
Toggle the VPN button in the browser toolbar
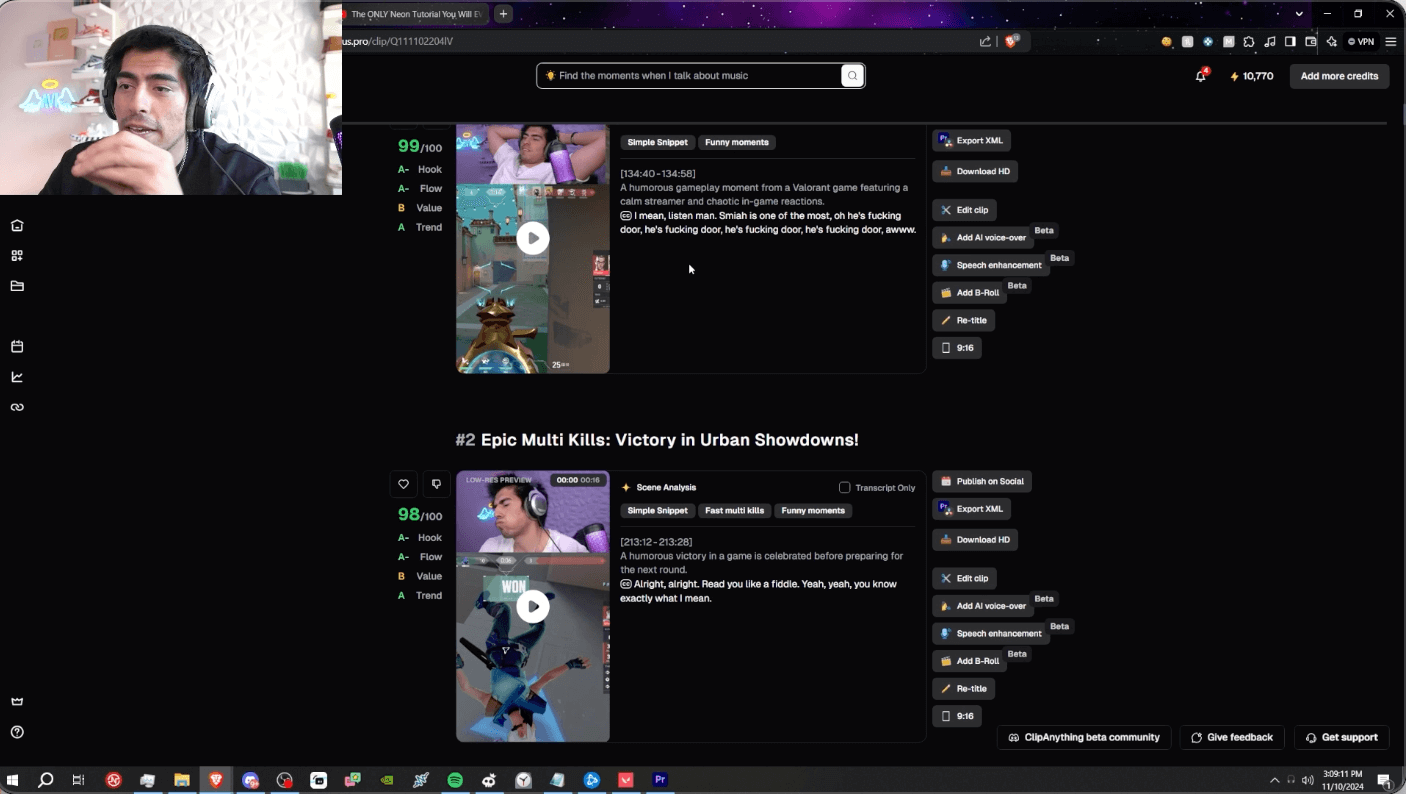(1361, 42)
